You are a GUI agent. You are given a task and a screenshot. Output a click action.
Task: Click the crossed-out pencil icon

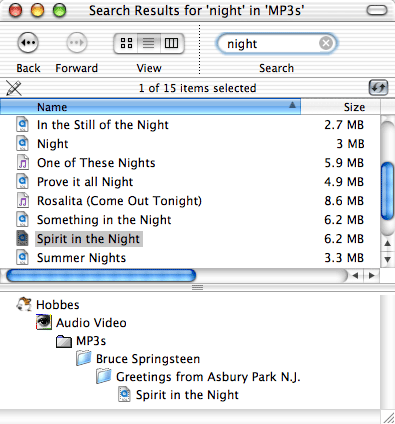[x=14, y=88]
